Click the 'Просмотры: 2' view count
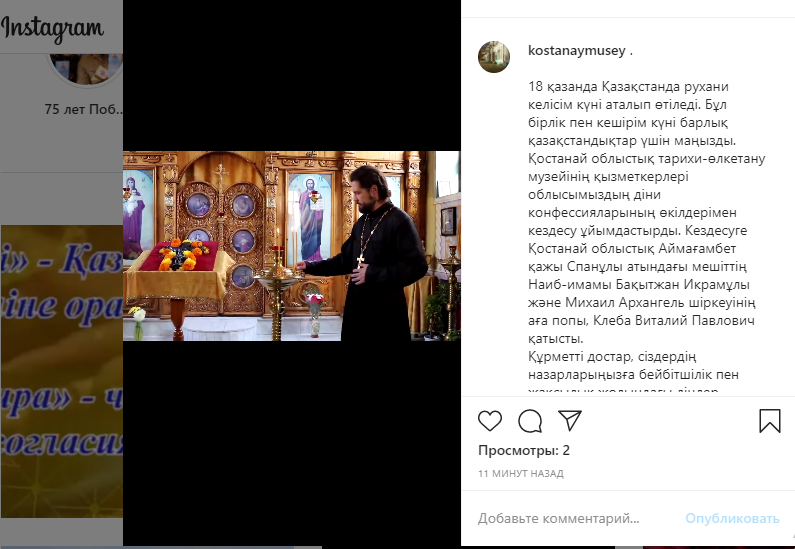 click(x=524, y=450)
